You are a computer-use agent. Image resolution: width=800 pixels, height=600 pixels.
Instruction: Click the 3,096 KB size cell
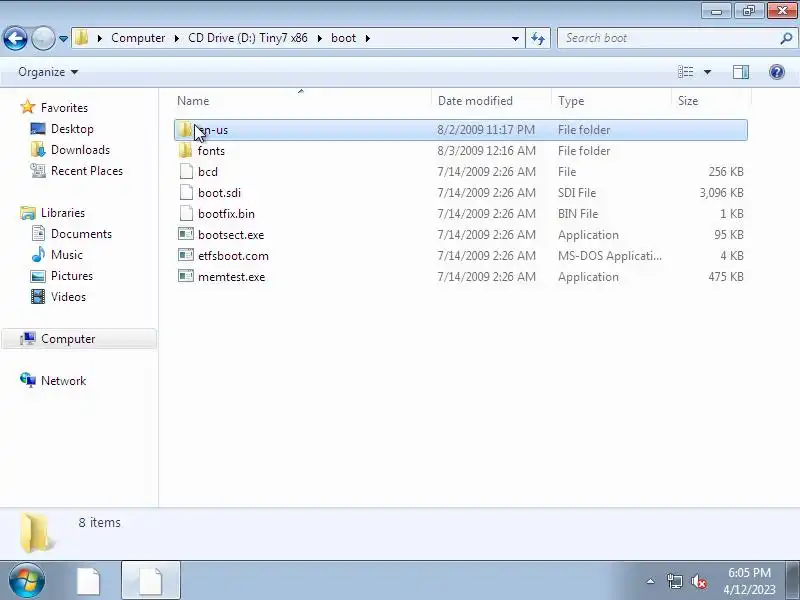tap(721, 192)
